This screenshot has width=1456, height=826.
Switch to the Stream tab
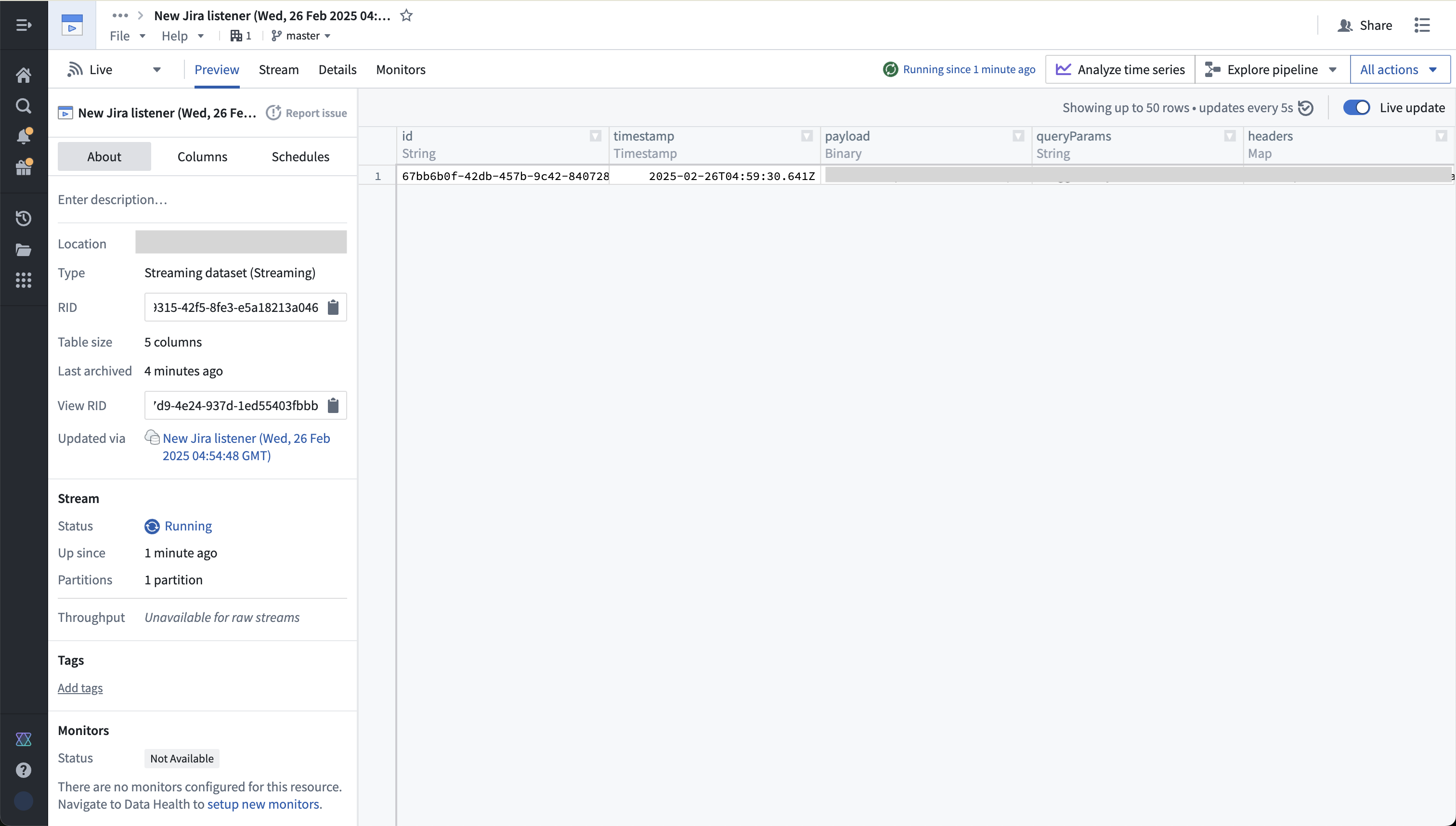pyautogui.click(x=279, y=69)
